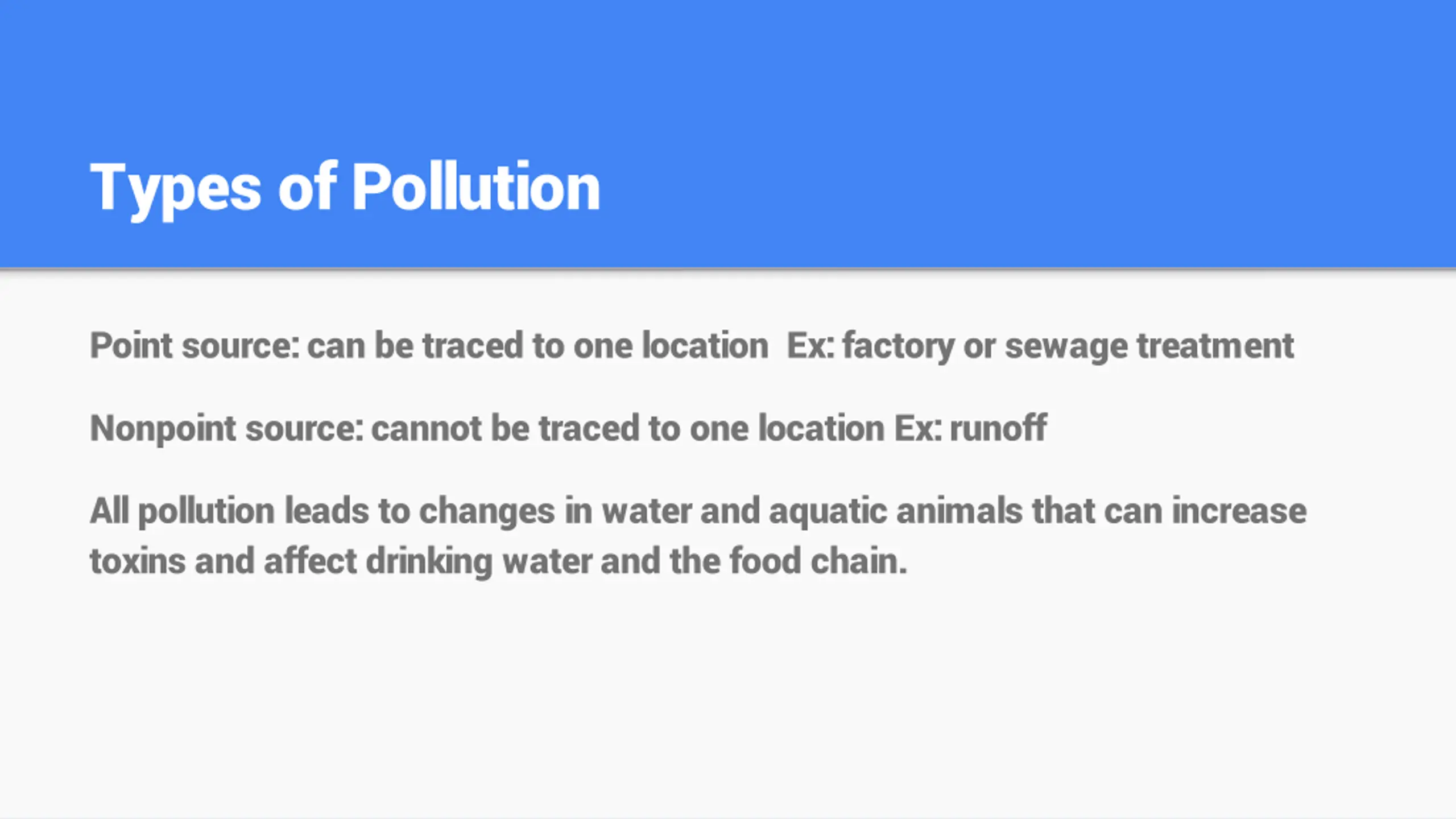Click the "All pollution leads" sentence start
The image size is (1456, 819).
coord(230,511)
